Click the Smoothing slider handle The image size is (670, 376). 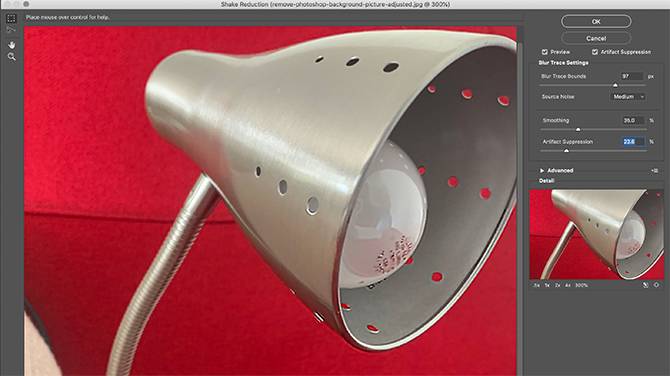pyautogui.click(x=578, y=129)
